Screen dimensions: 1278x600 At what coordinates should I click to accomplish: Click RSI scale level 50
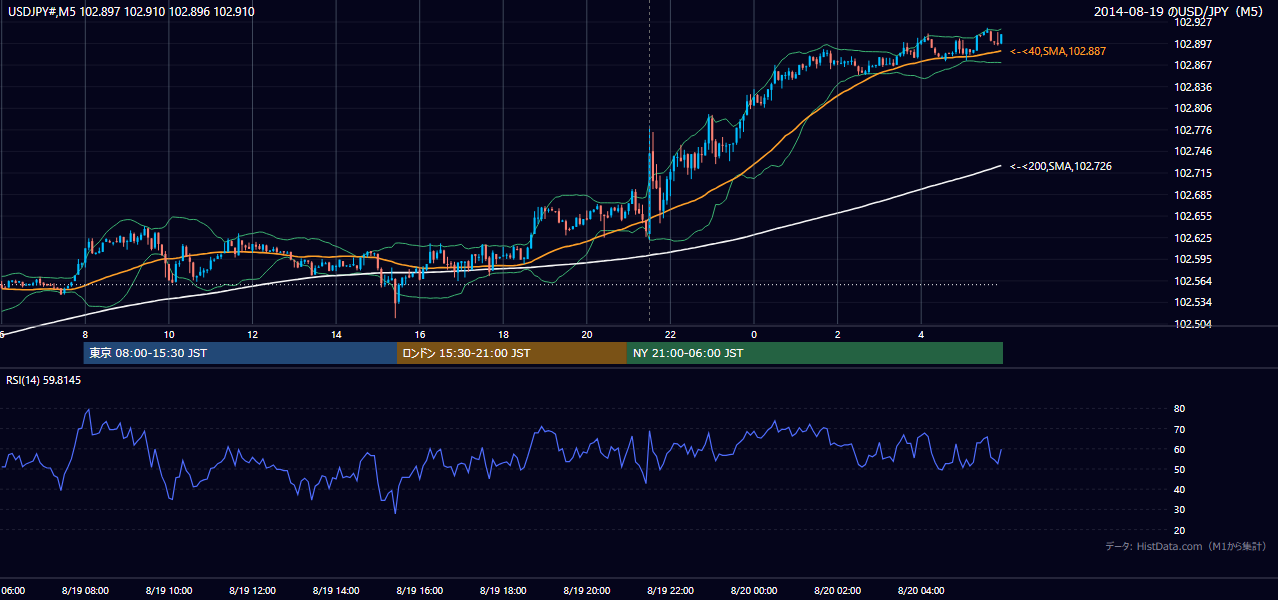[1179, 469]
